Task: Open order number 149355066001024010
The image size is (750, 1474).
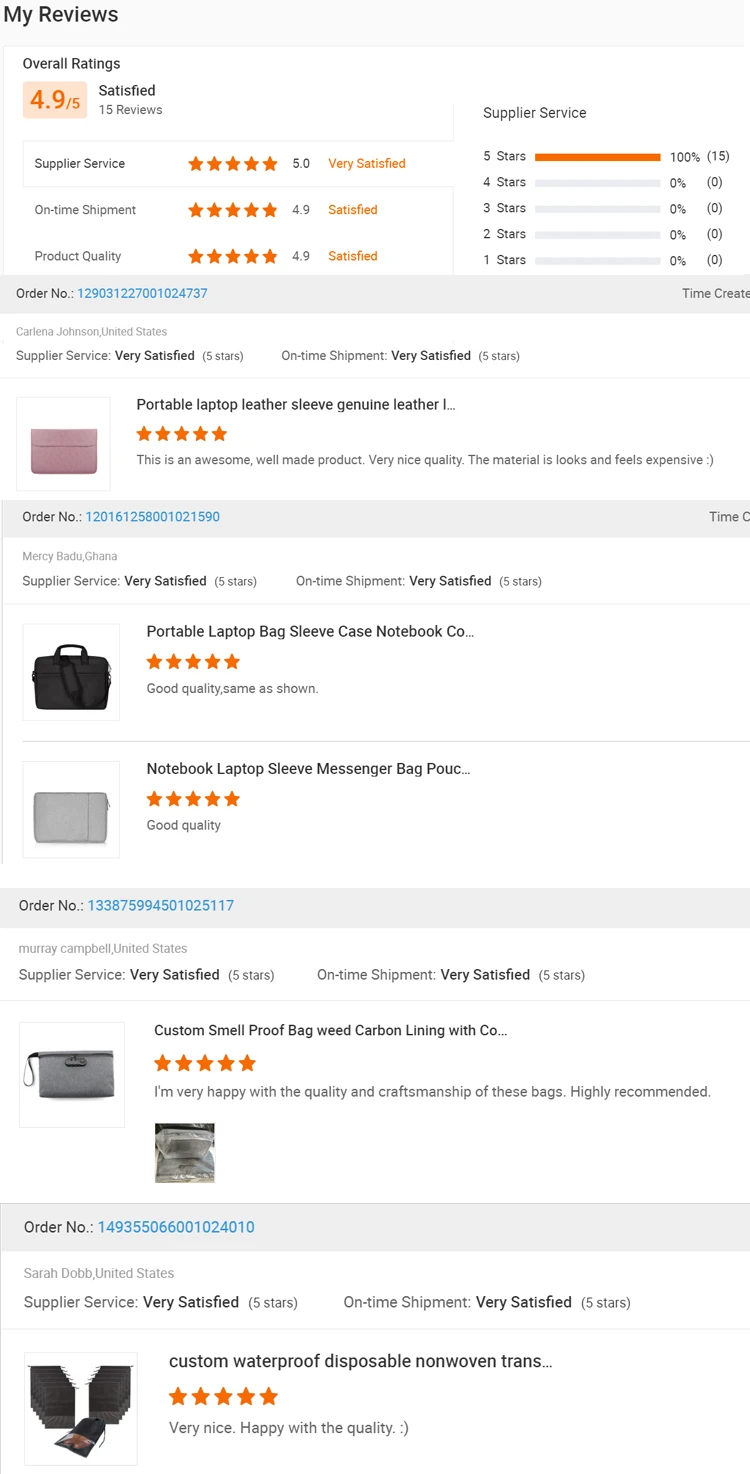Action: tap(175, 1227)
